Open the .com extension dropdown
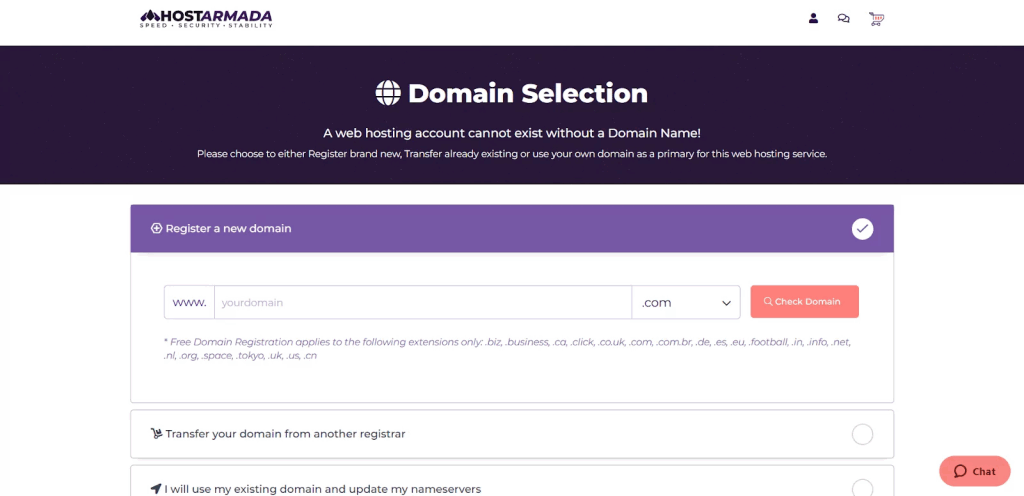The image size is (1024, 496). click(x=686, y=302)
